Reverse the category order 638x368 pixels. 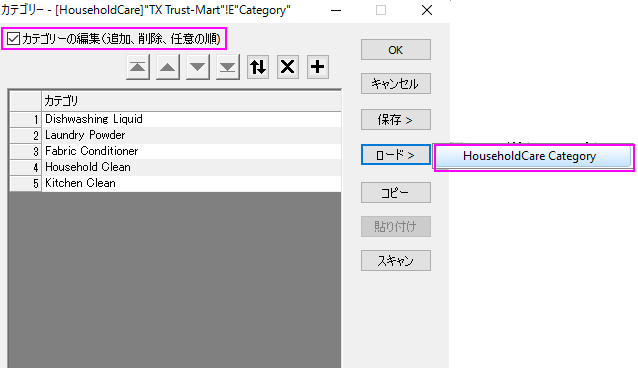(258, 67)
